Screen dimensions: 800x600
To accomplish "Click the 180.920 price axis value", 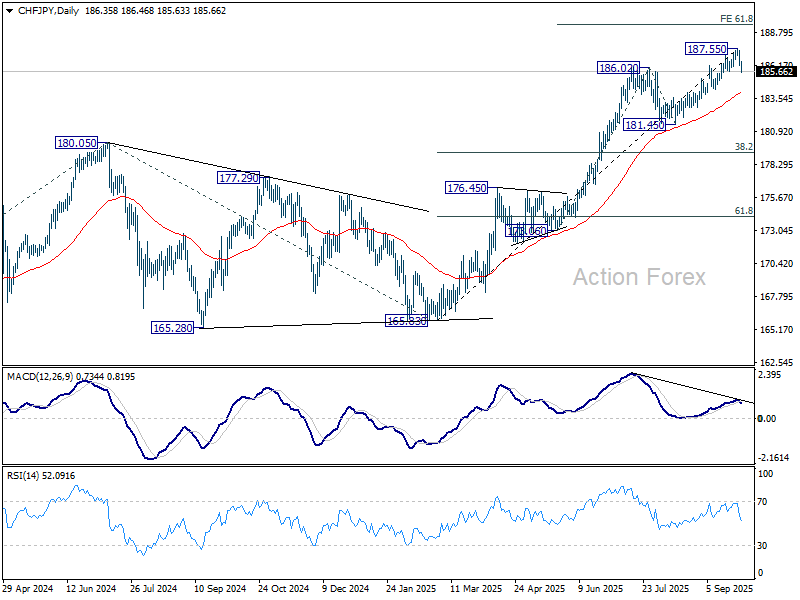I will tap(777, 132).
